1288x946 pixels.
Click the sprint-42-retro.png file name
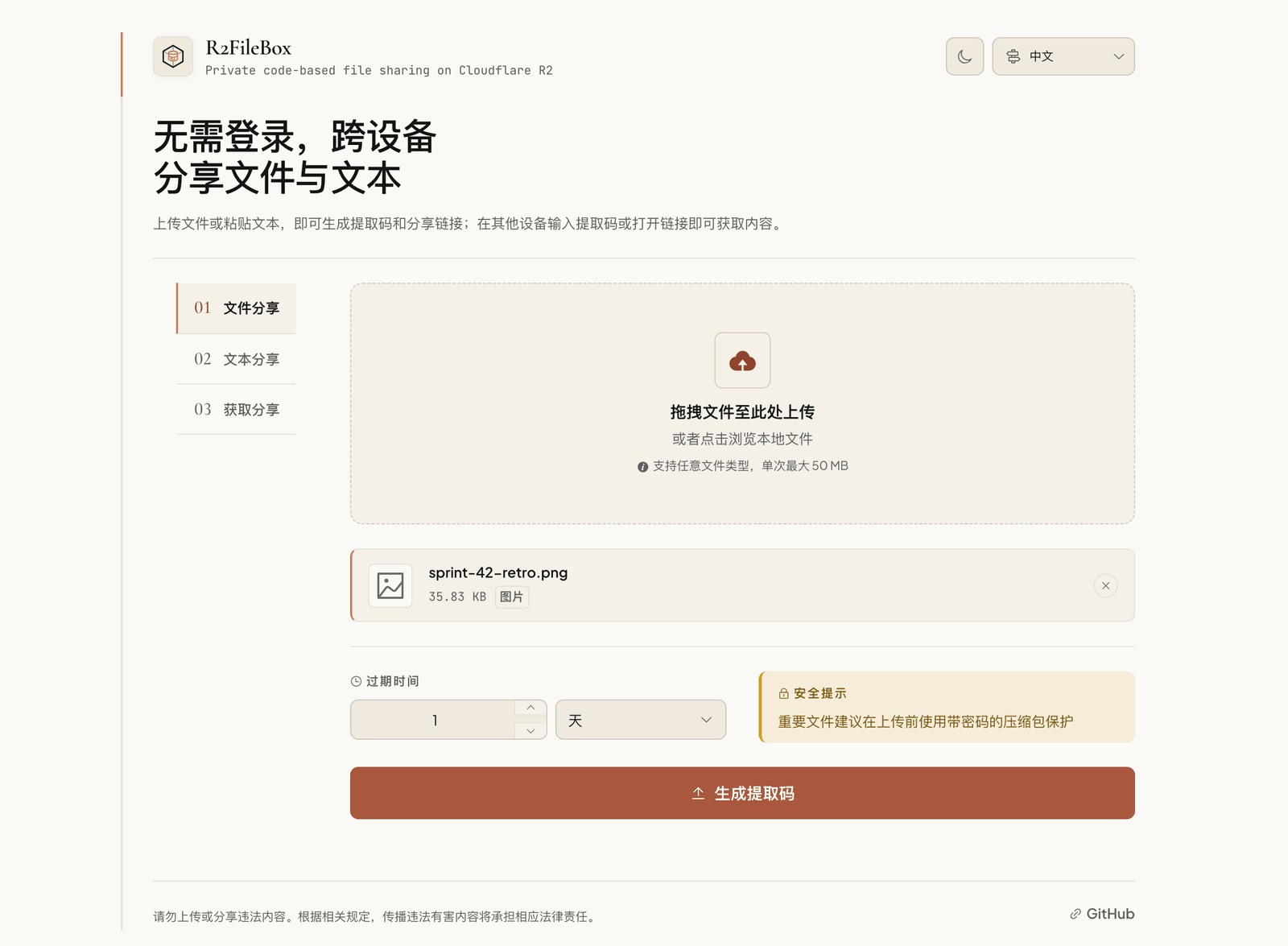(497, 573)
